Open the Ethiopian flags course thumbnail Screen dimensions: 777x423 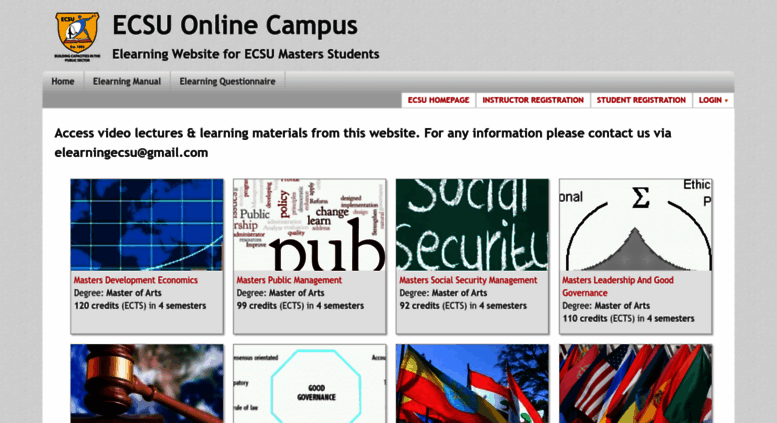tap(472, 384)
